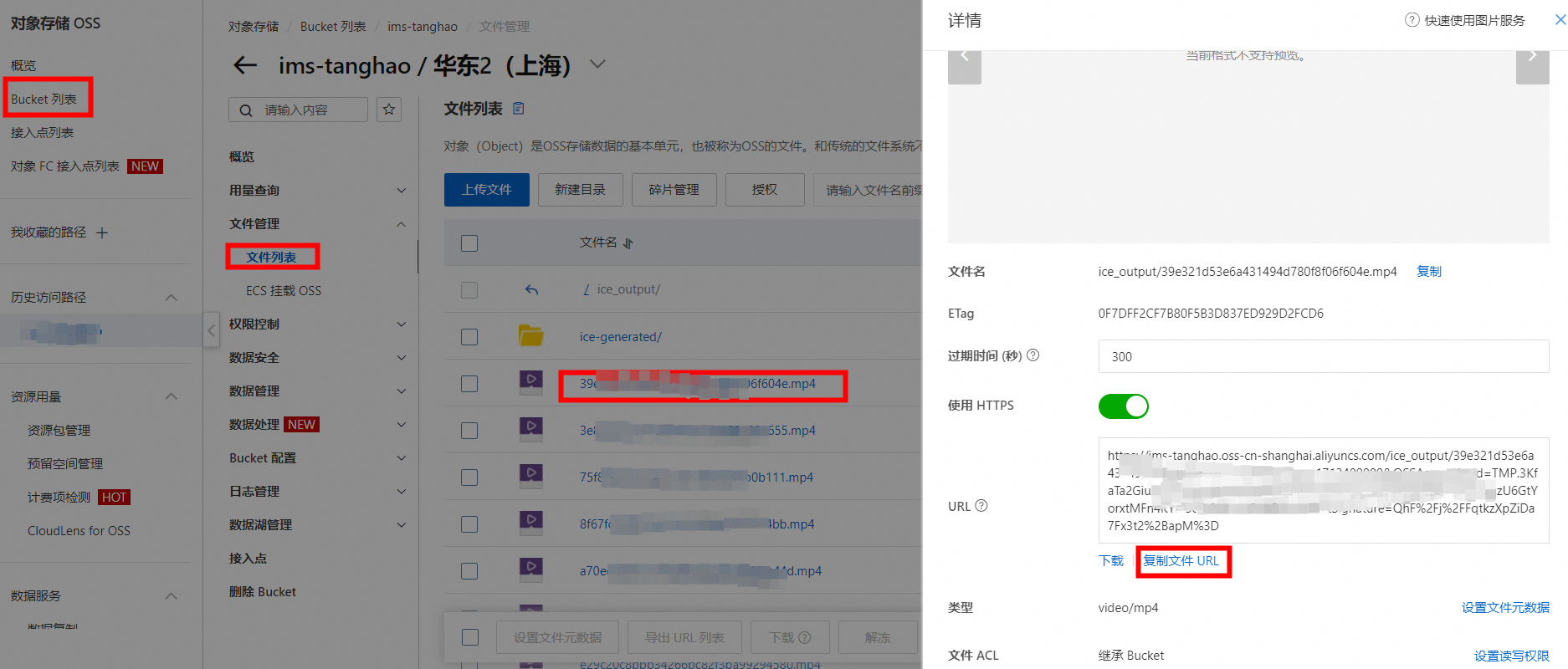The width and height of the screenshot is (1568, 669).
Task: Expand the 日志管理 menu
Action: (x=401, y=492)
